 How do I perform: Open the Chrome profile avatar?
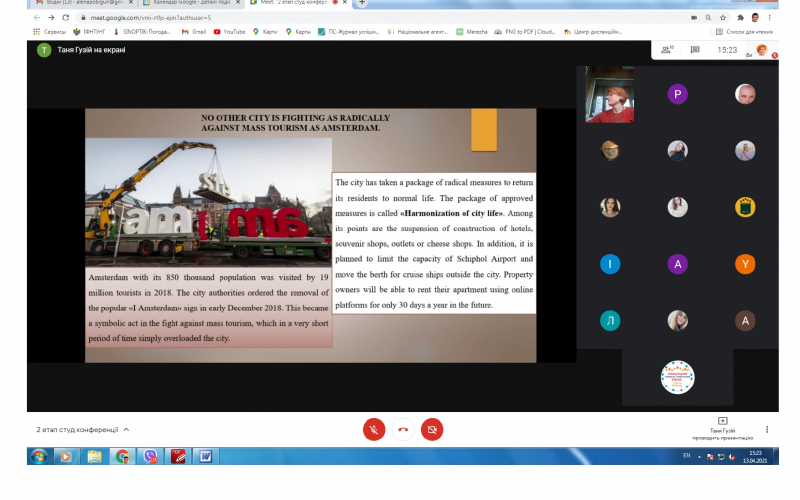click(x=755, y=17)
